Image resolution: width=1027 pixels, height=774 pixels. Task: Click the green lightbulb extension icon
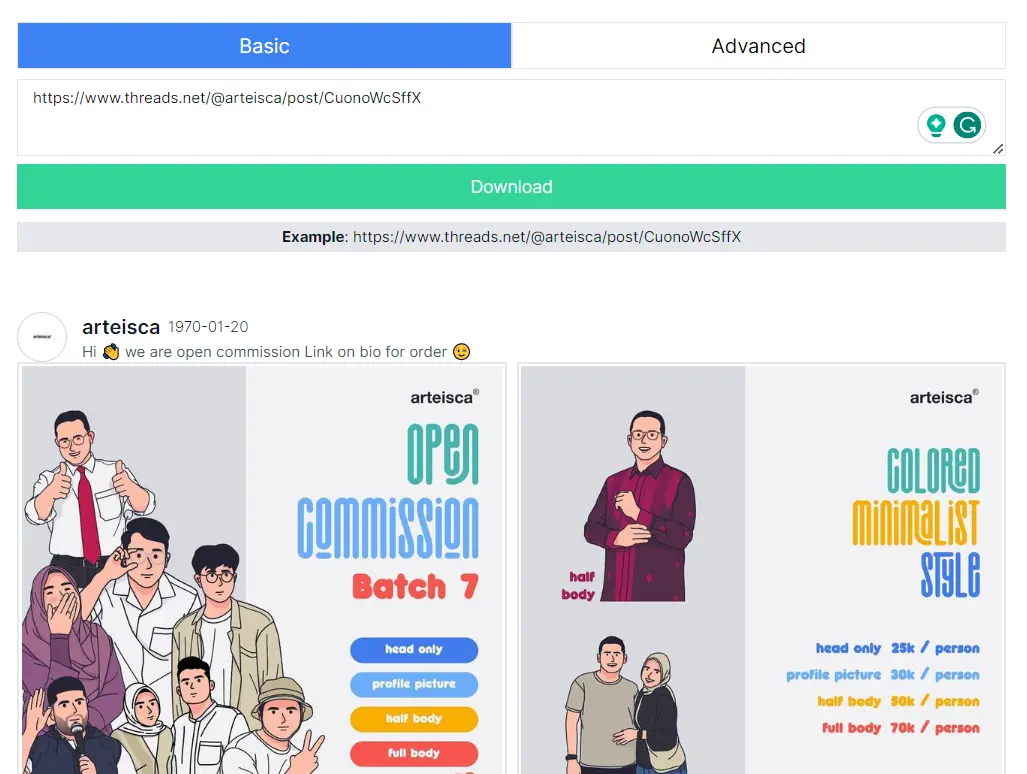[x=936, y=125]
